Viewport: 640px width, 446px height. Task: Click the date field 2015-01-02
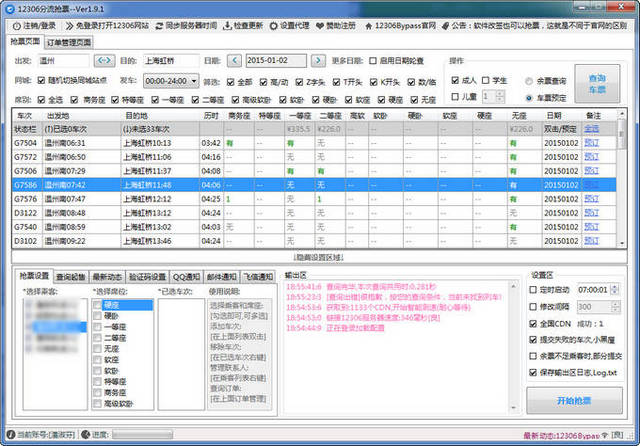276,60
